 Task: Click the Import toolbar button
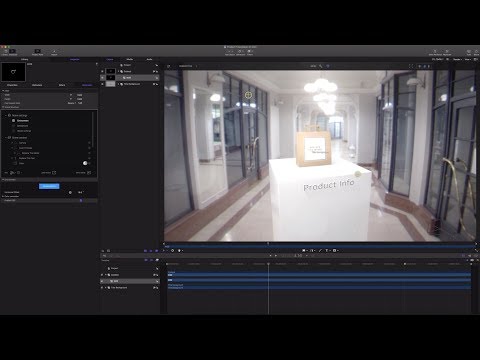coord(54,52)
